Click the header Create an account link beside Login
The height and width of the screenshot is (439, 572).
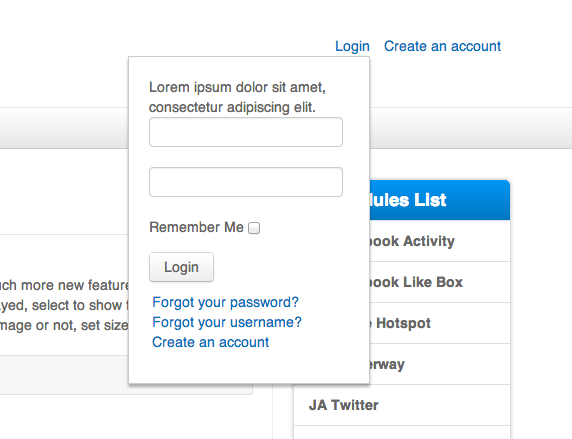(x=442, y=46)
